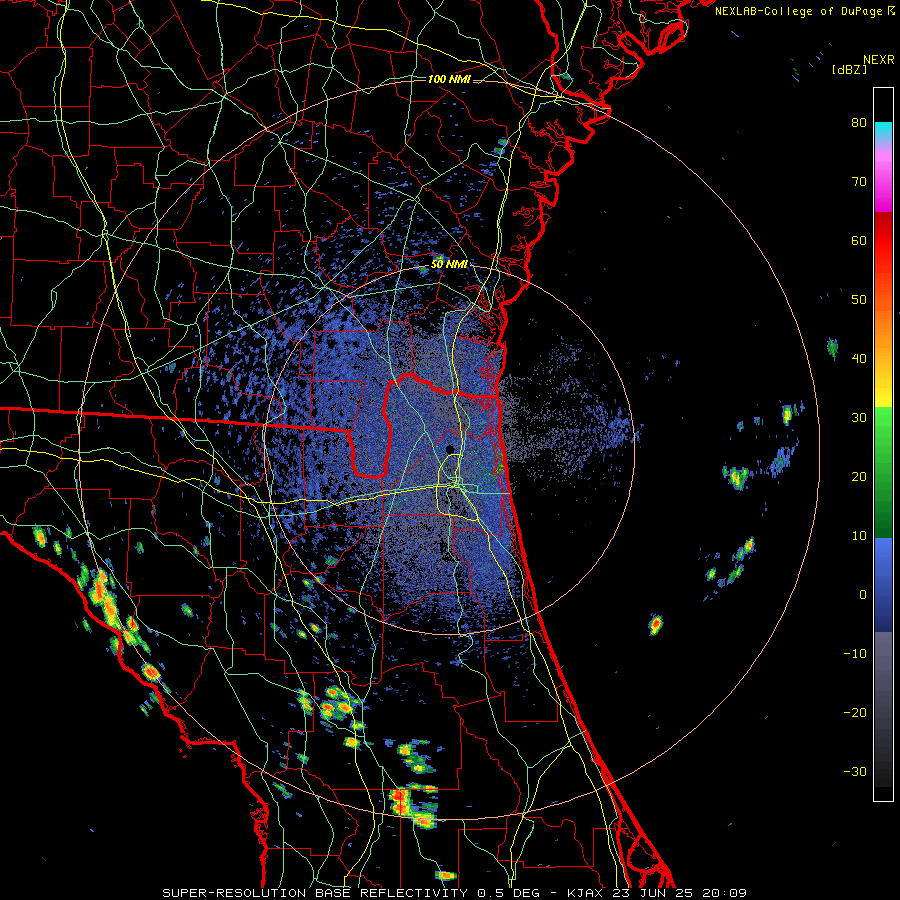Pick the orange segment of the color bar
The image size is (900, 900).
pos(883,327)
